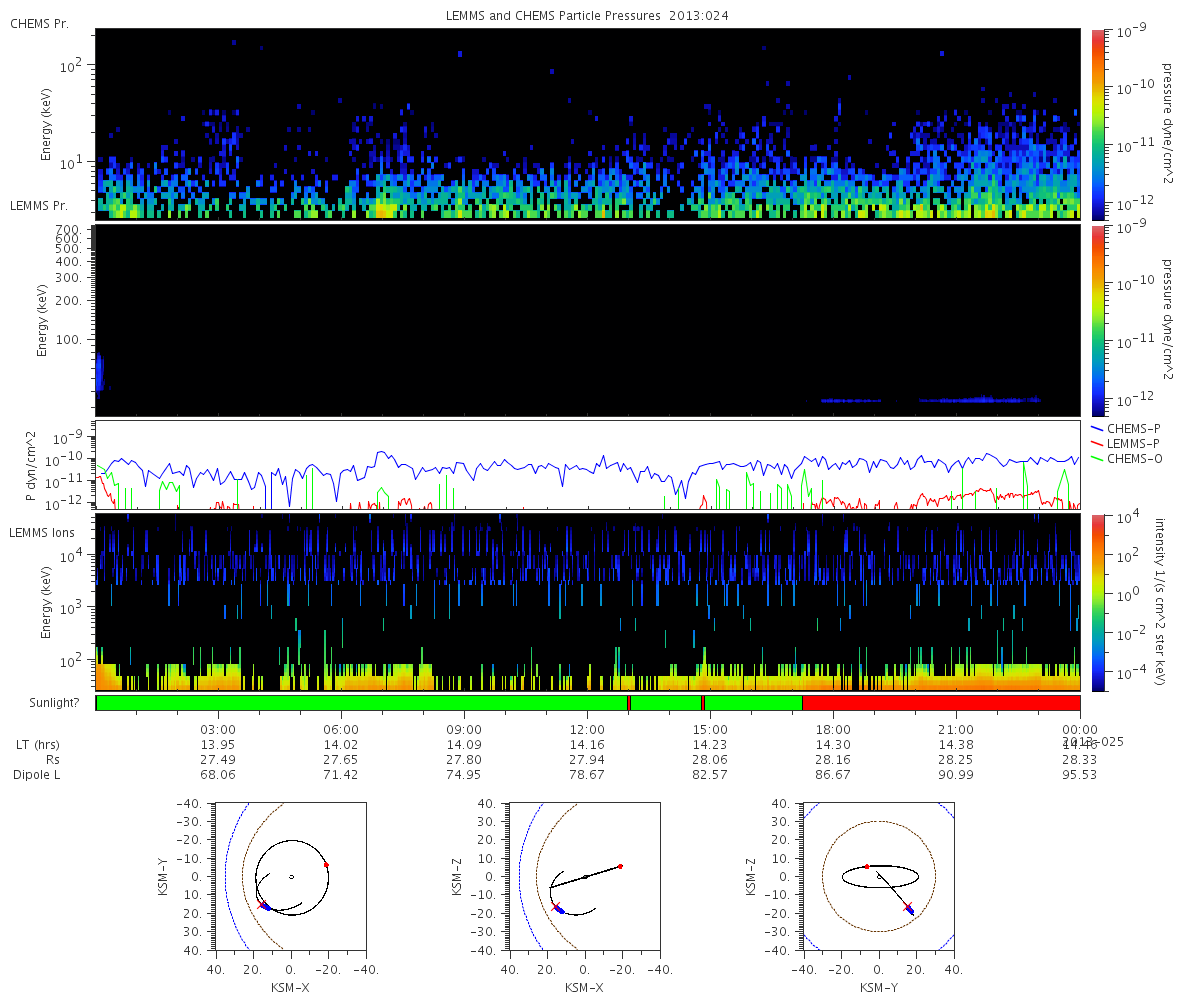
Task: Click the LEMMS pressure color bar
Action: 1096,320
